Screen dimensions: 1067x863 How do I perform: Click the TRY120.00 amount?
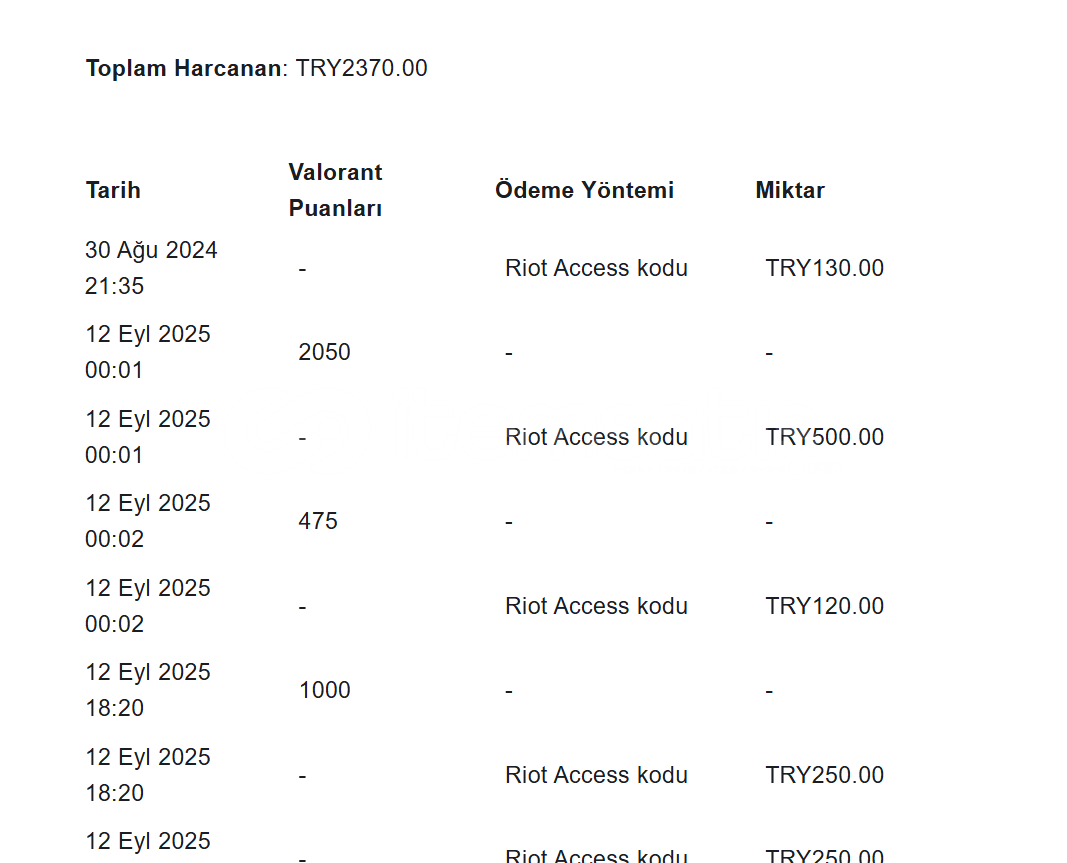pos(825,606)
